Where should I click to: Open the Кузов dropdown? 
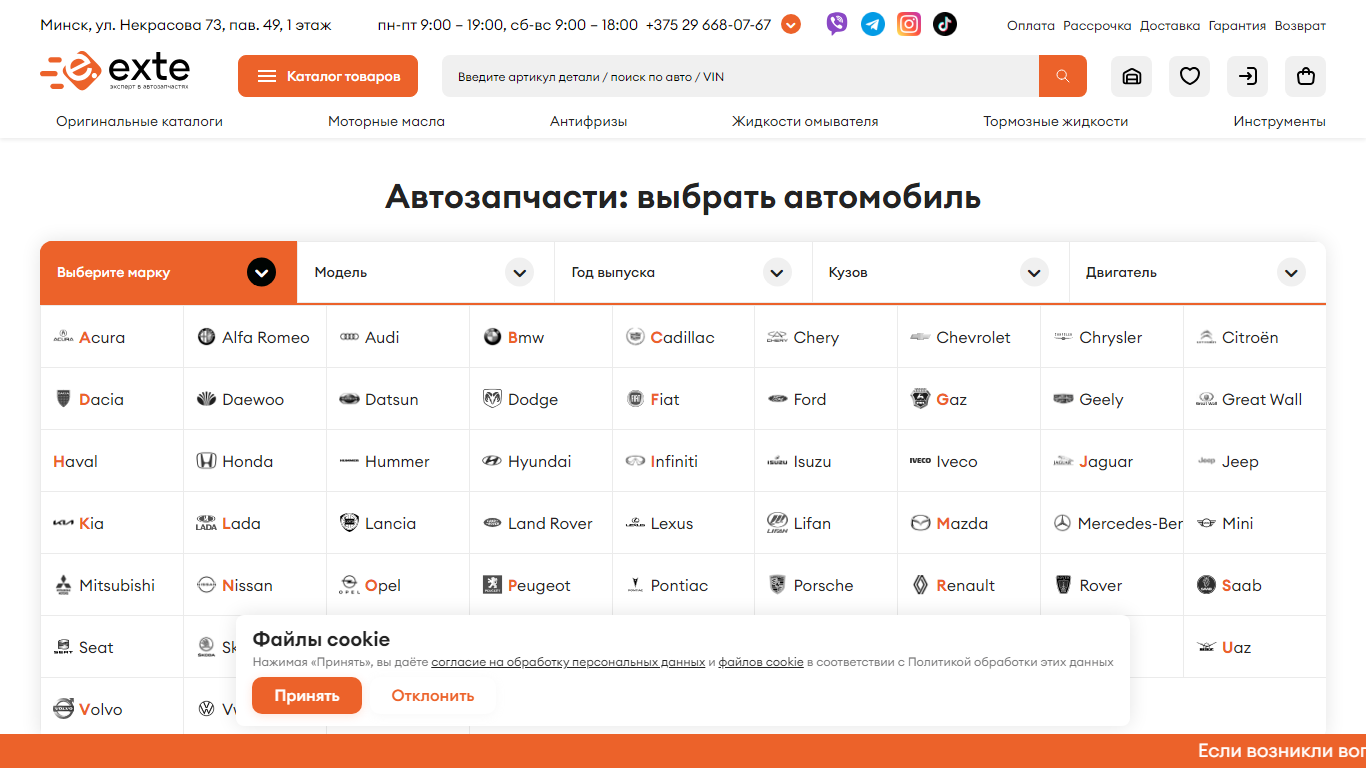[940, 272]
